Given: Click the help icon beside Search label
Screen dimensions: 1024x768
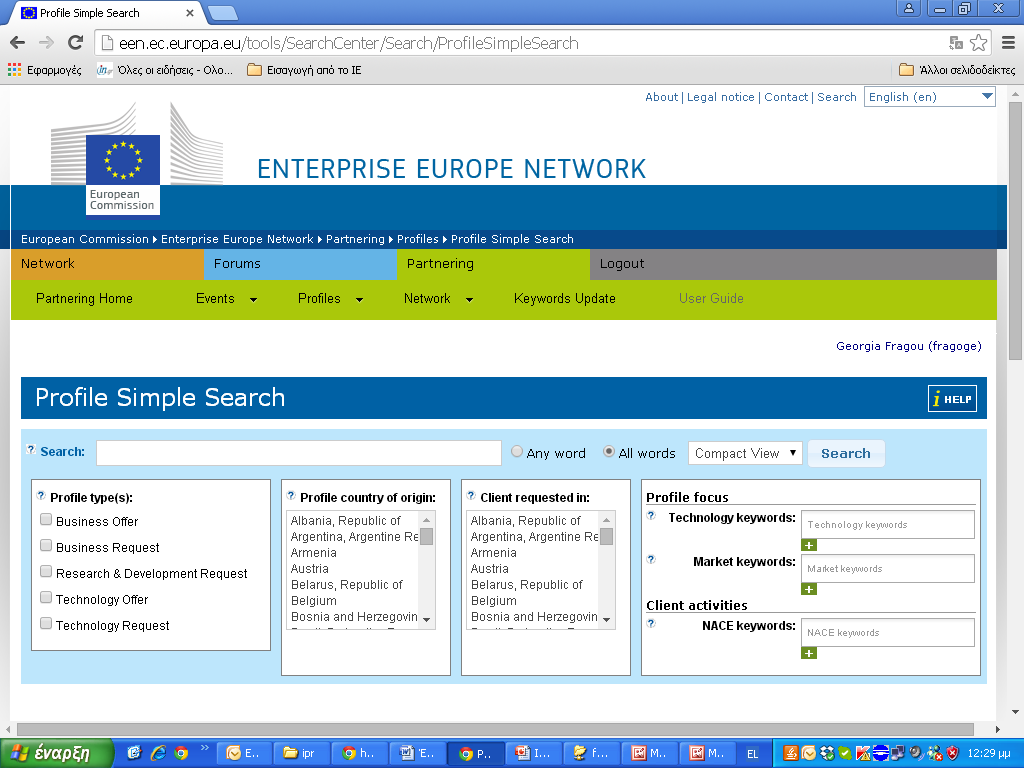Looking at the screenshot, I should click(31, 449).
